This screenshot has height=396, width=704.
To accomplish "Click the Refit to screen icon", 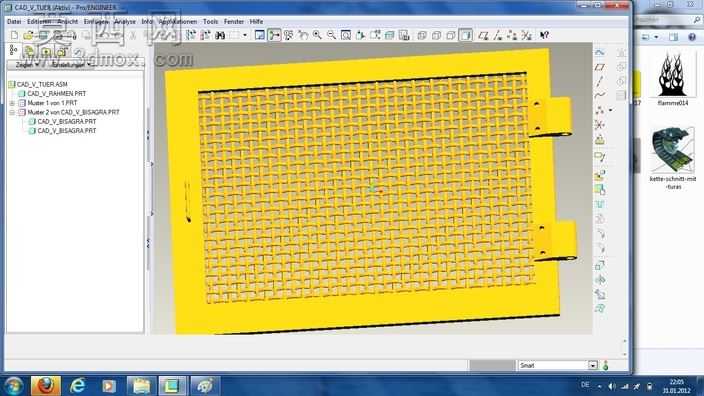I will click(x=346, y=35).
